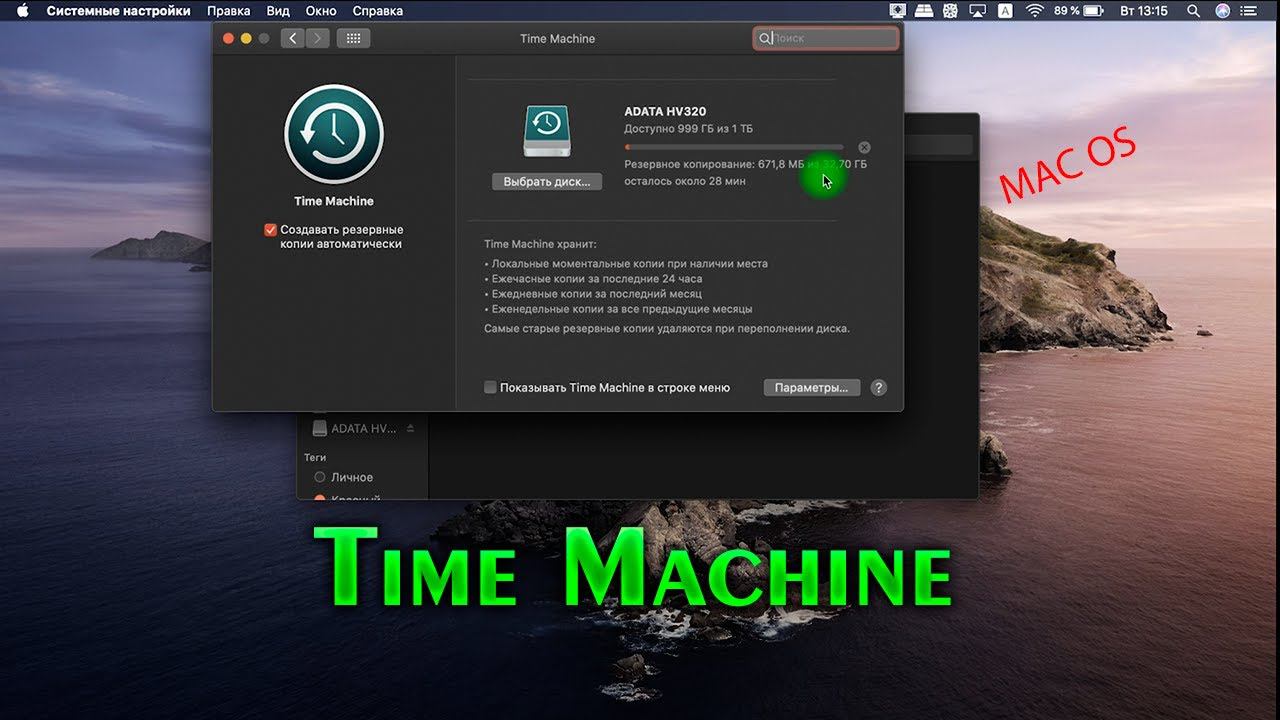Image resolution: width=1280 pixels, height=720 pixels.
Task: Go back with the left arrow button
Action: click(x=292, y=38)
